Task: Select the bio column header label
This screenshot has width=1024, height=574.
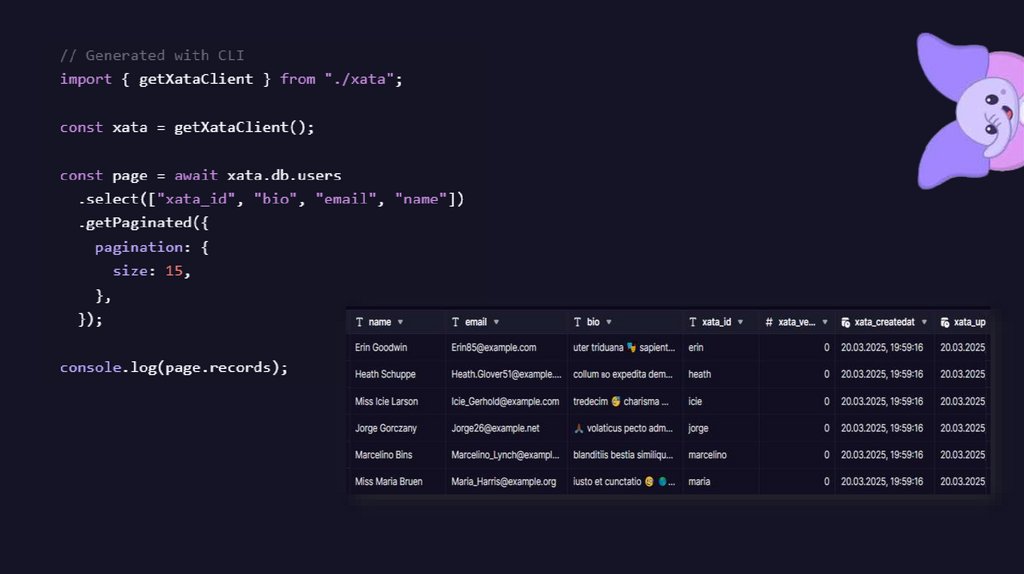Action: [593, 322]
